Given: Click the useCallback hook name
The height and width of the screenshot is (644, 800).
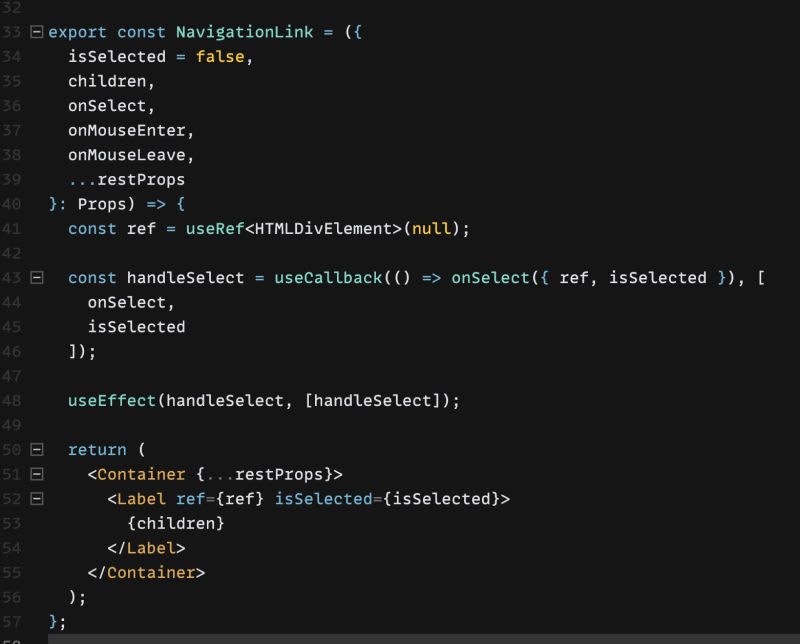Looking at the screenshot, I should (x=328, y=278).
